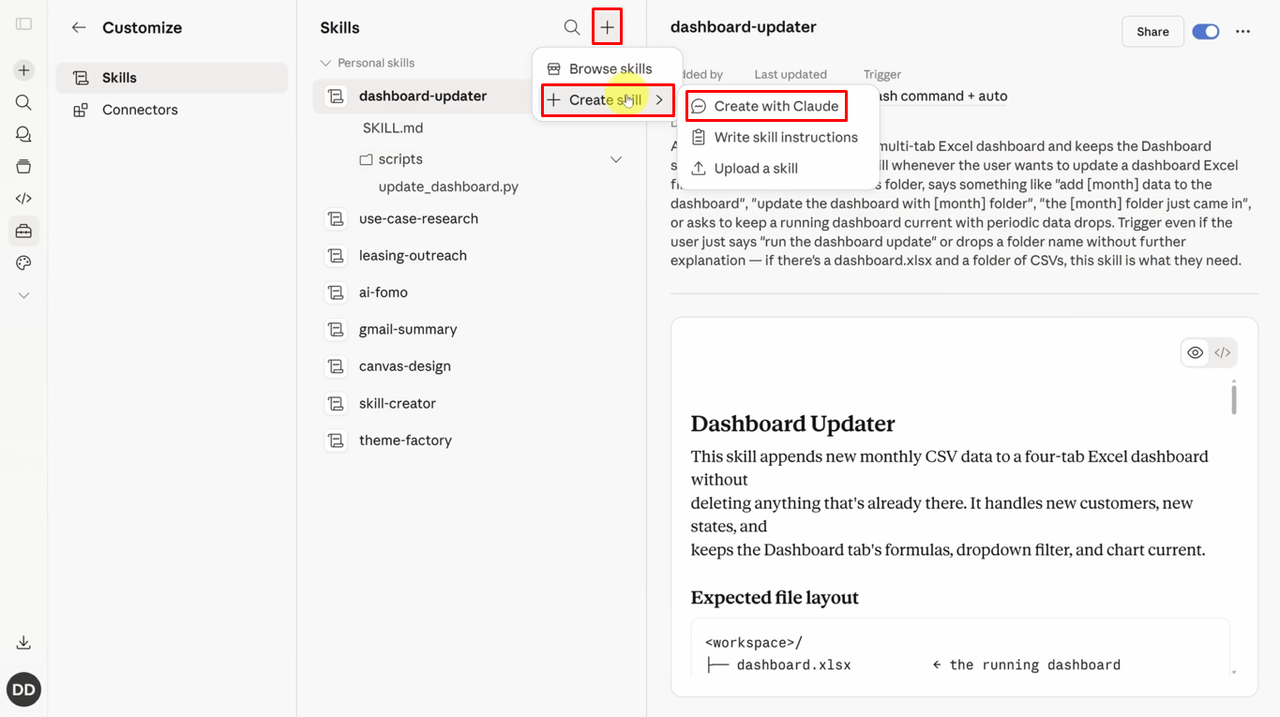Click the search icon in Skills header
The image size is (1280, 717).
click(x=572, y=27)
